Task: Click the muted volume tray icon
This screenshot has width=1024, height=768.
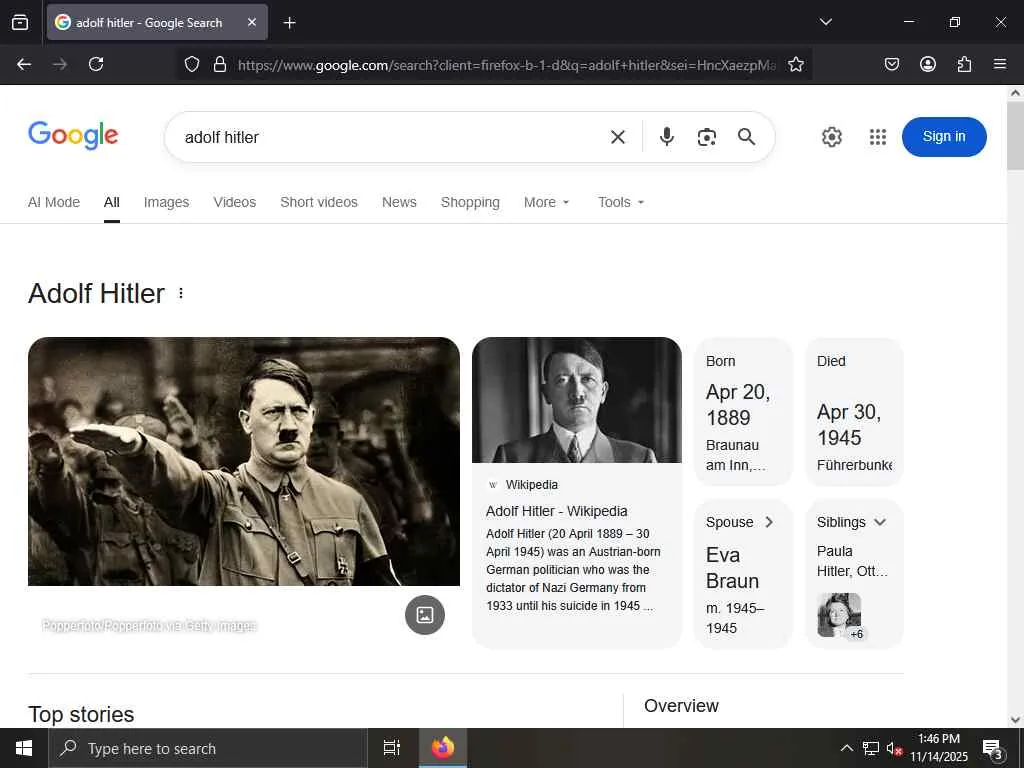Action: (x=893, y=748)
